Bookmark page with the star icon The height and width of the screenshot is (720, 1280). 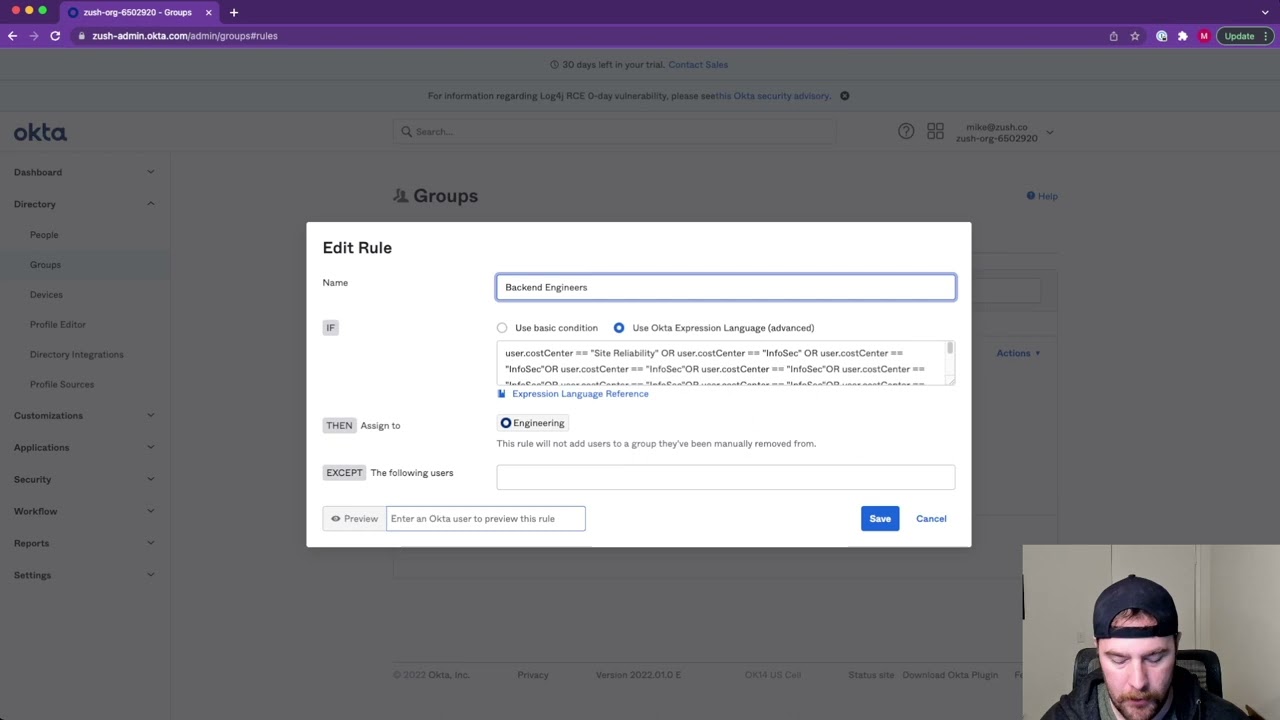point(1135,36)
